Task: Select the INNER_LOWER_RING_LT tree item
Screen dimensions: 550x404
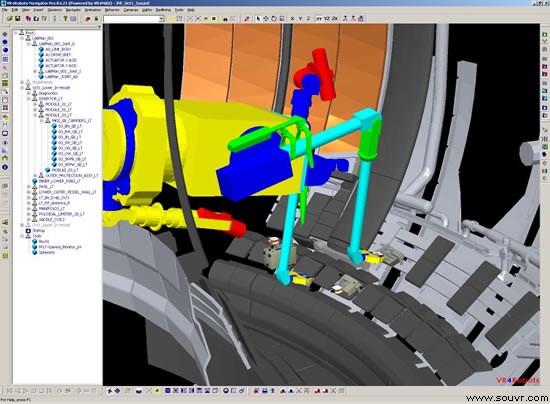Action: click(60, 181)
